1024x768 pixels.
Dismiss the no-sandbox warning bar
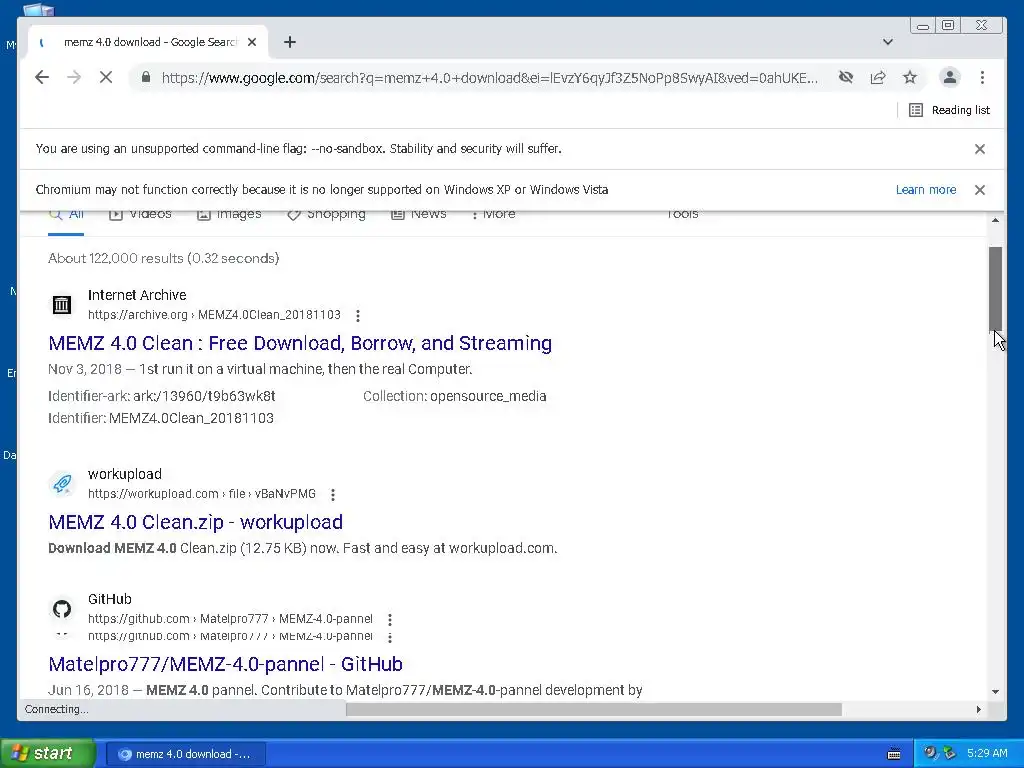tap(980, 149)
